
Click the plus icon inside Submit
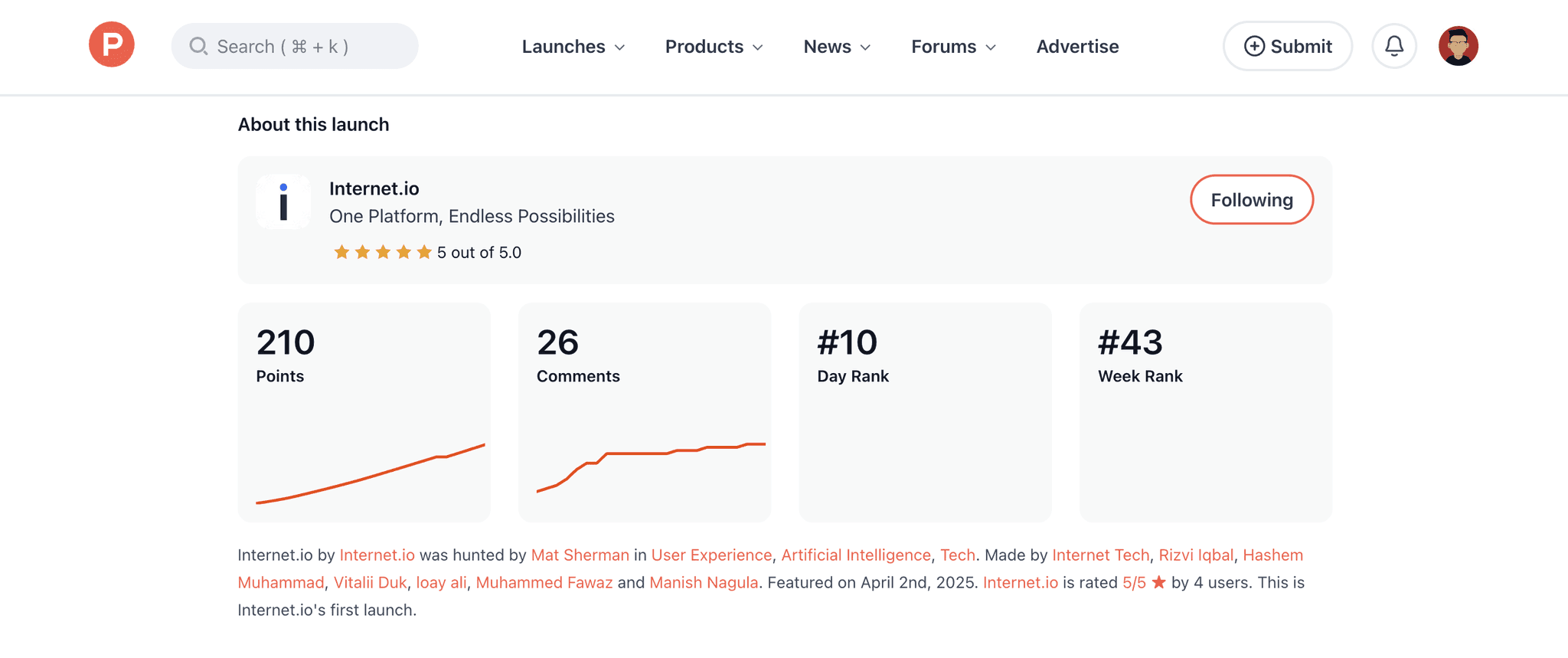click(1254, 46)
